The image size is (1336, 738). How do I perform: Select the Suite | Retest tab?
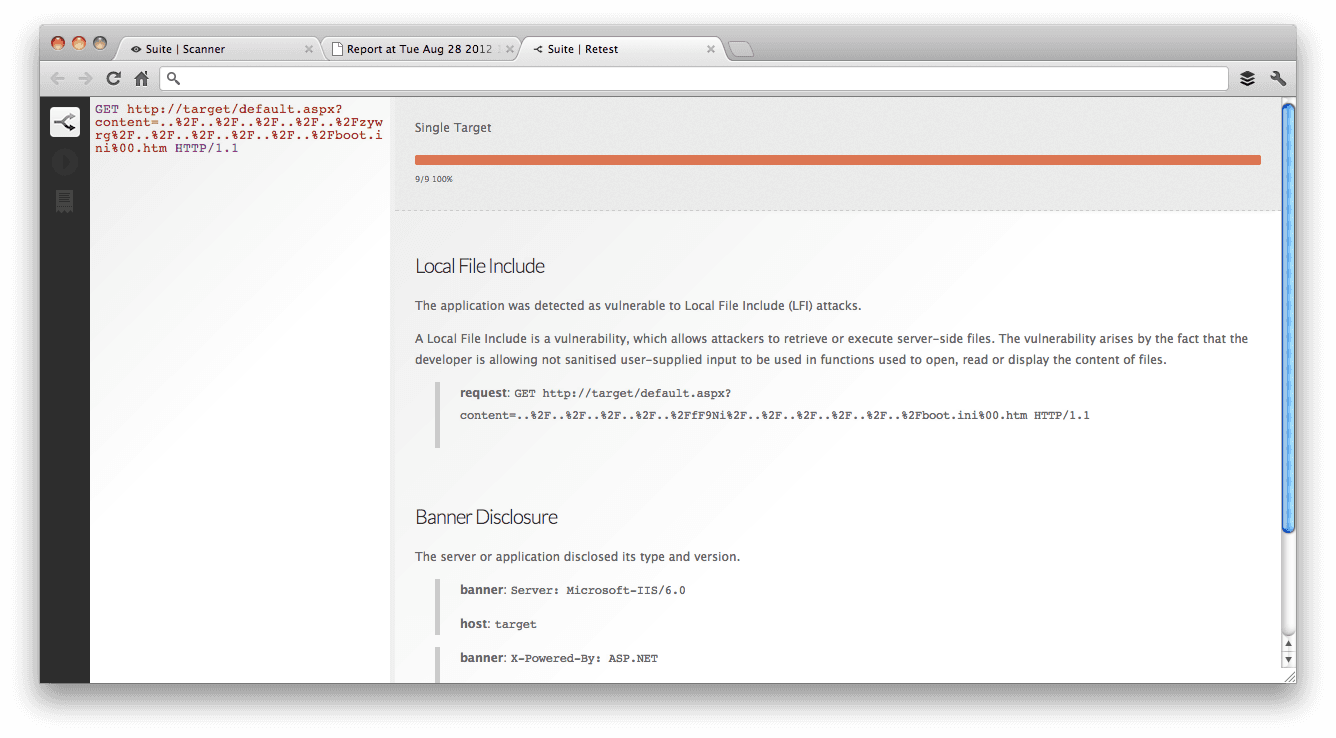(x=622, y=49)
